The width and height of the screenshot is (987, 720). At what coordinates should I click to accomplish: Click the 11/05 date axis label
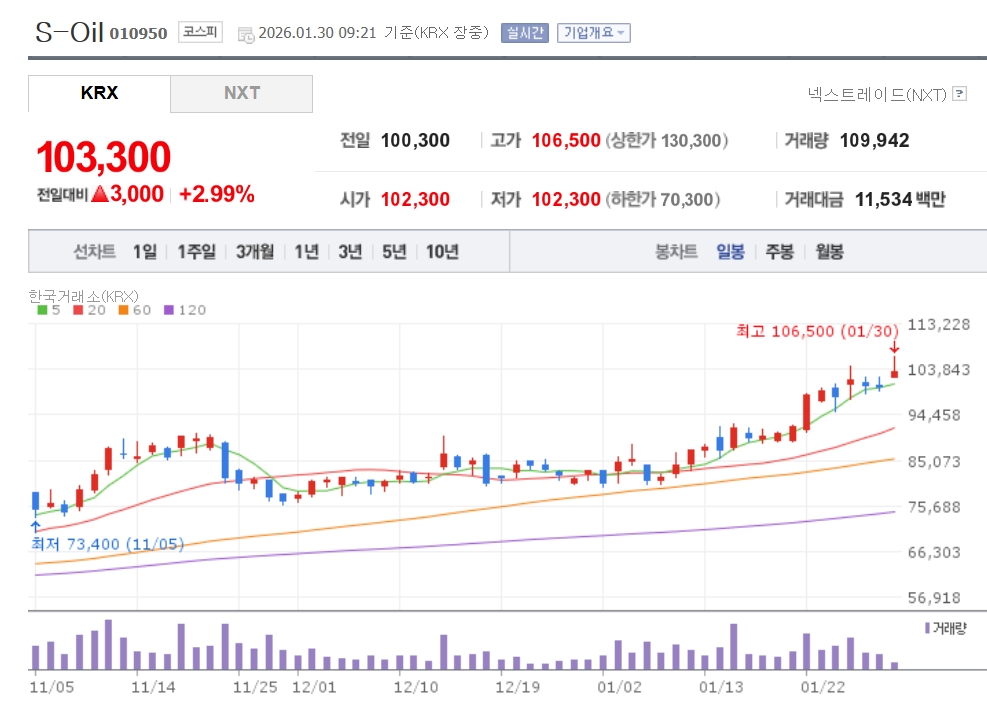tap(52, 687)
